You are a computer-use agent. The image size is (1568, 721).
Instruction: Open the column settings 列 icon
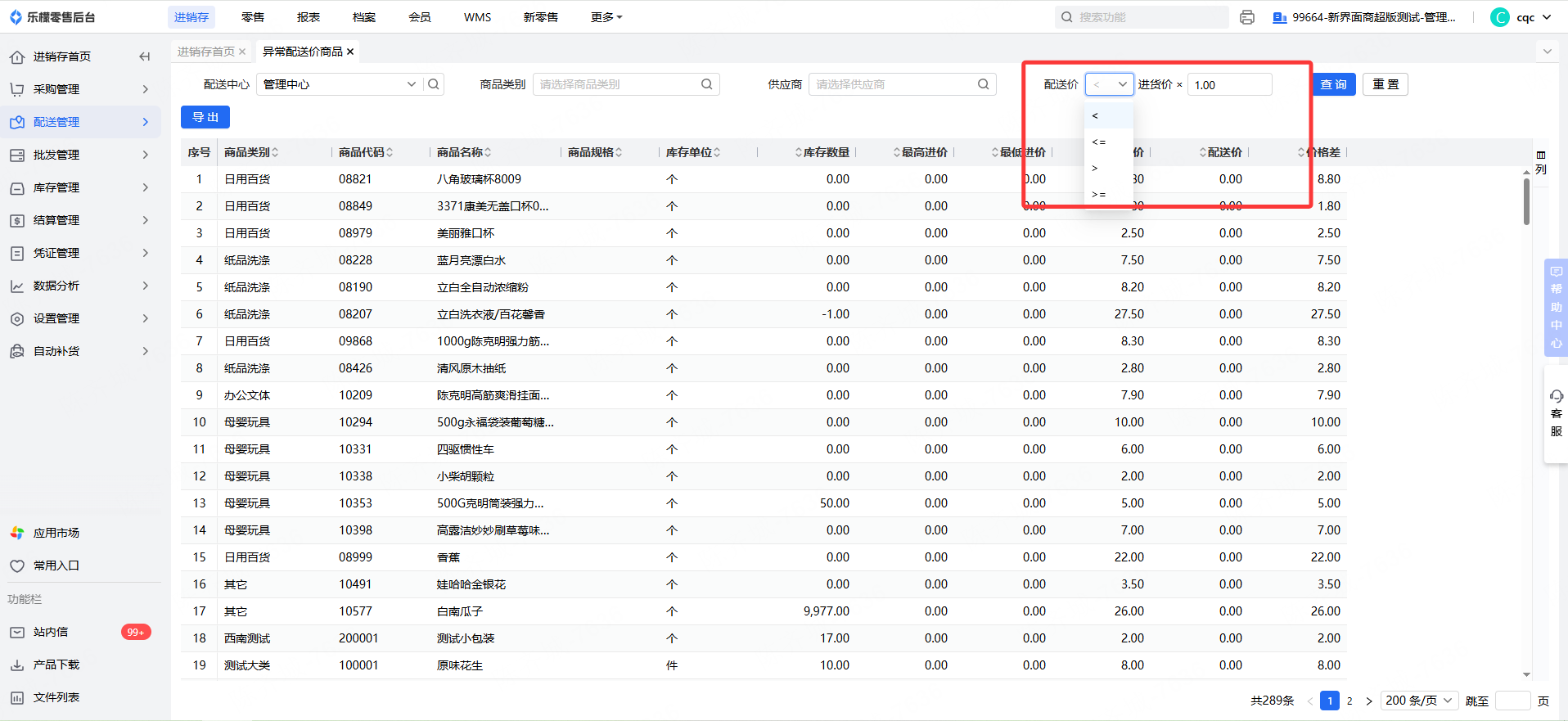[1541, 162]
